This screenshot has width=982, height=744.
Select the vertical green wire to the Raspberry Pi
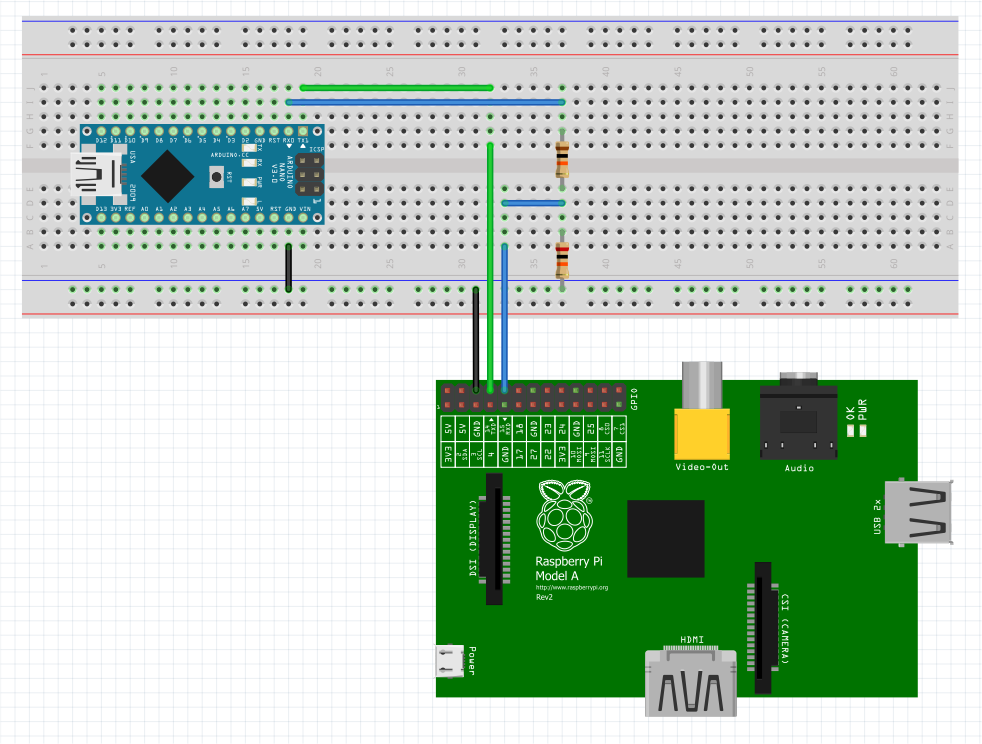490,268
